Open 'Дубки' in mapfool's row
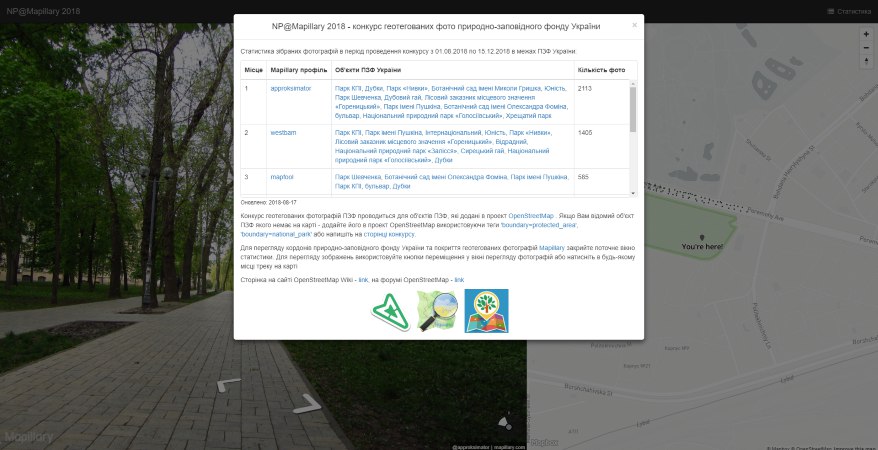The width and height of the screenshot is (878, 450). click(401, 186)
